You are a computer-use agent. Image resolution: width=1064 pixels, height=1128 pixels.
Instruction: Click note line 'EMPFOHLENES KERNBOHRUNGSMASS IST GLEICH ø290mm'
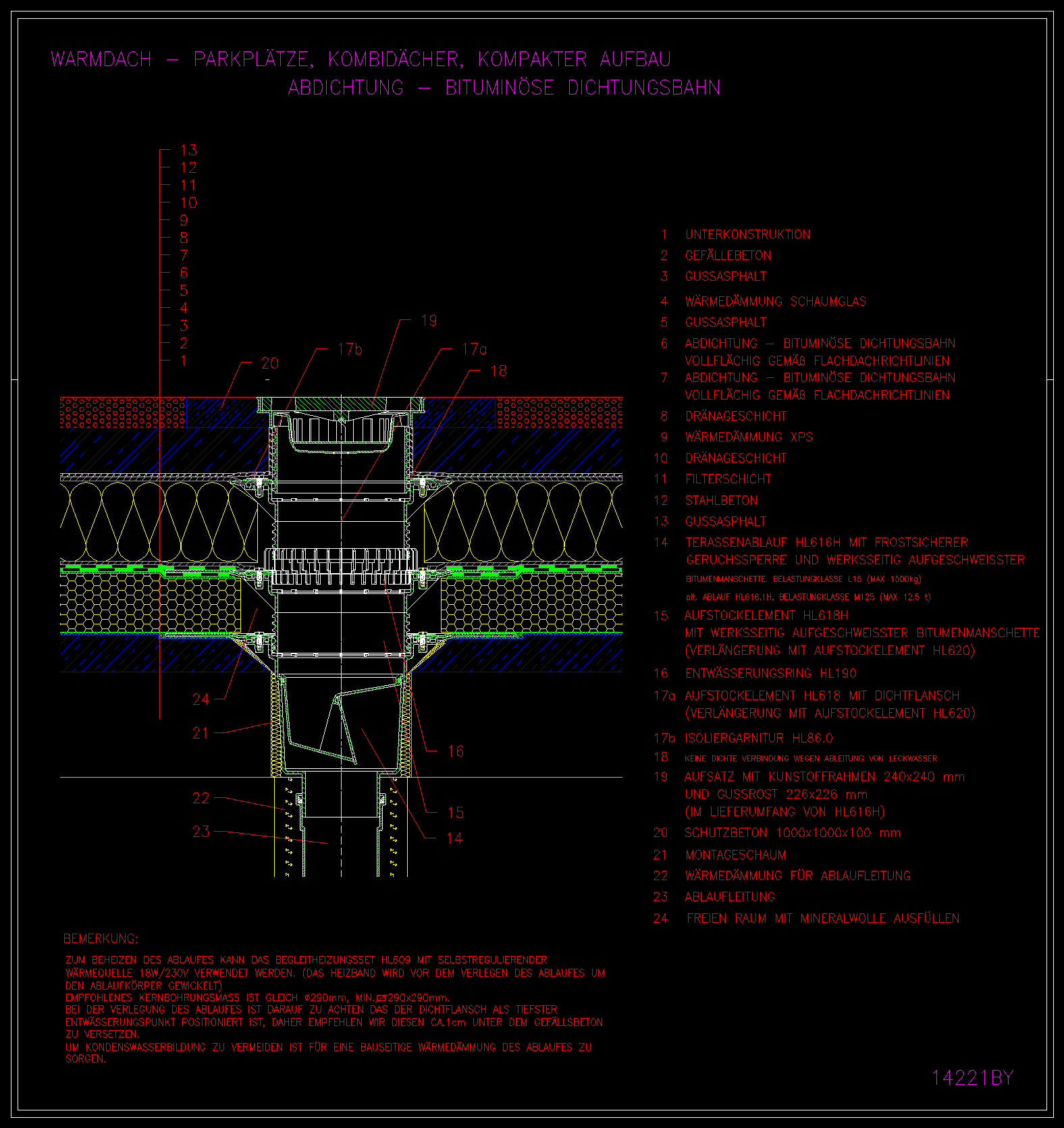[x=257, y=998]
